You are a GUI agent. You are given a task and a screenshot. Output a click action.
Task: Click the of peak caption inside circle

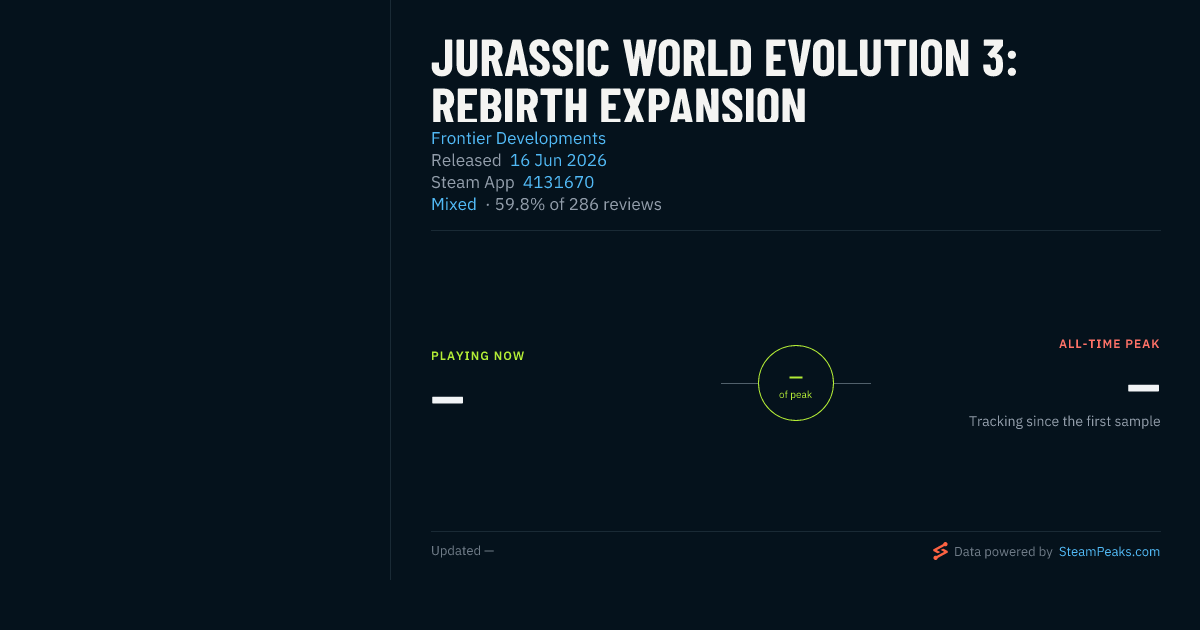coord(796,394)
